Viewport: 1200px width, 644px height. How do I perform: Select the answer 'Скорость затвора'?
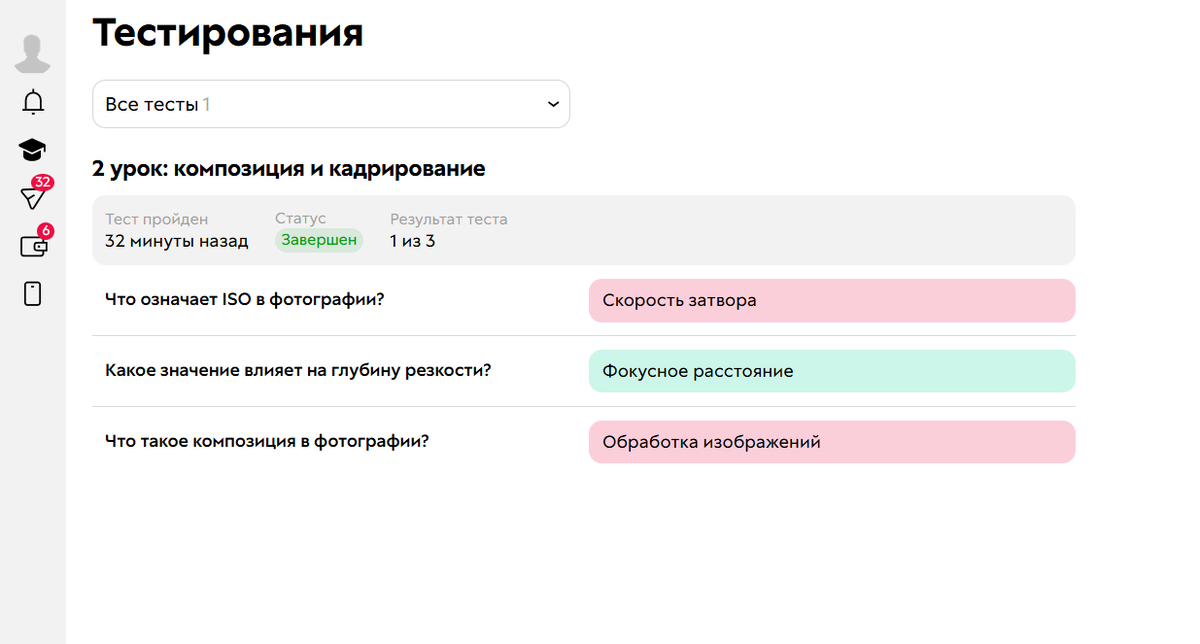coord(832,300)
